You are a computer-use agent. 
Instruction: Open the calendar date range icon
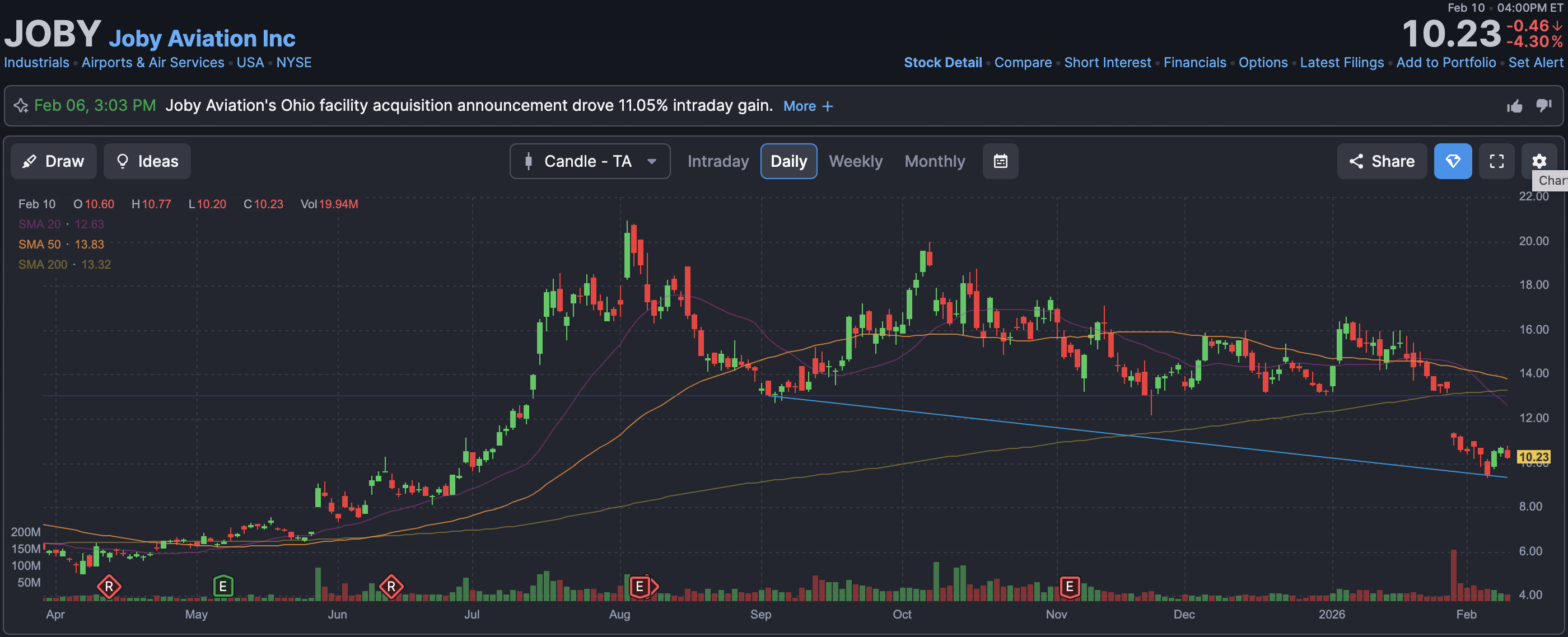point(1000,161)
